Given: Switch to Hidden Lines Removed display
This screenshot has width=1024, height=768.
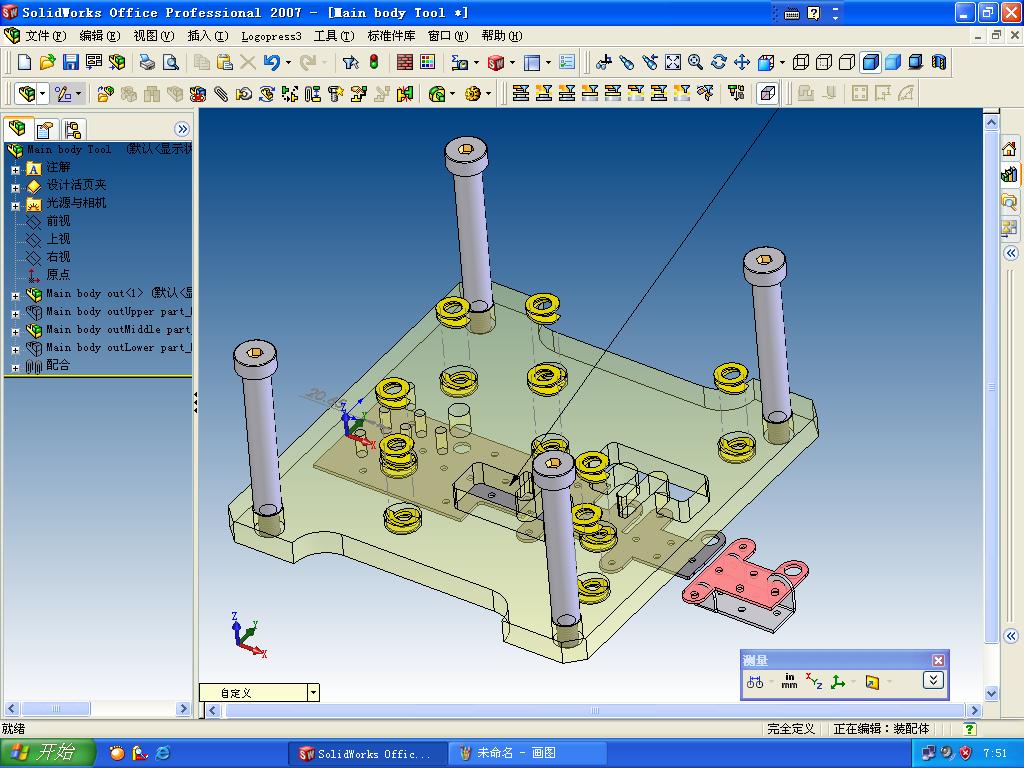Looking at the screenshot, I should (x=847, y=62).
